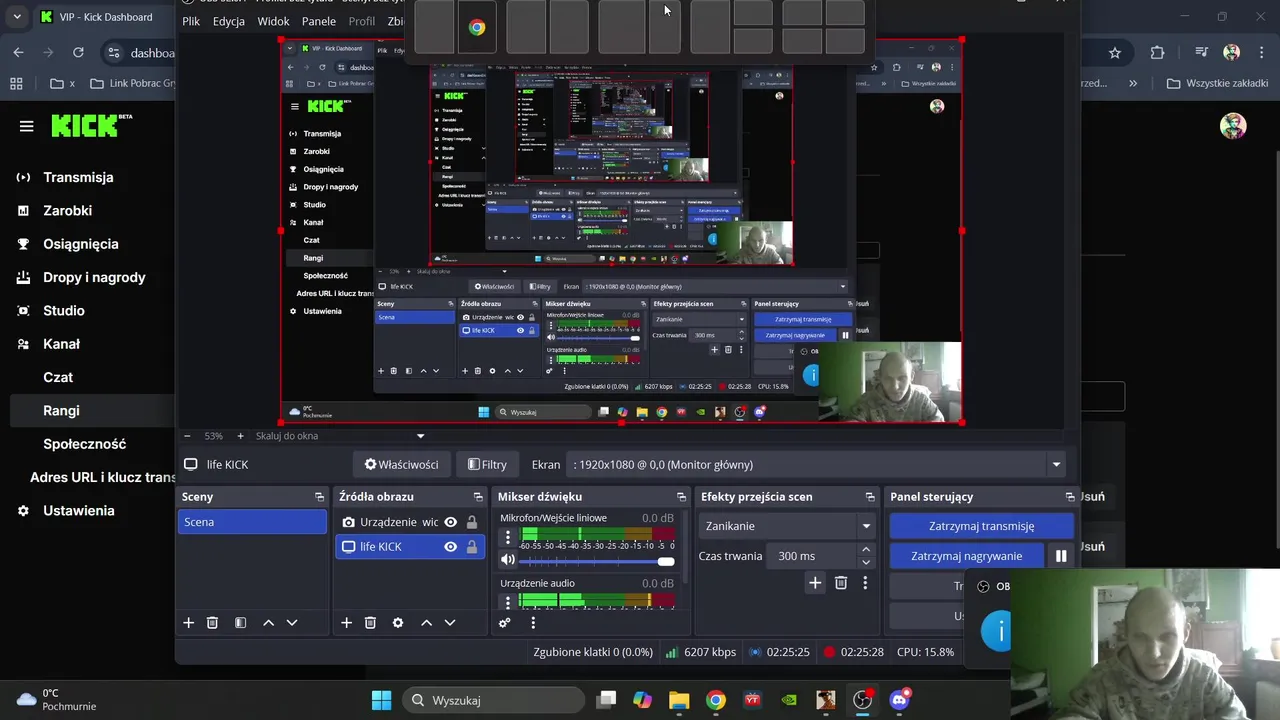Open Windows Start menu

coord(381,700)
